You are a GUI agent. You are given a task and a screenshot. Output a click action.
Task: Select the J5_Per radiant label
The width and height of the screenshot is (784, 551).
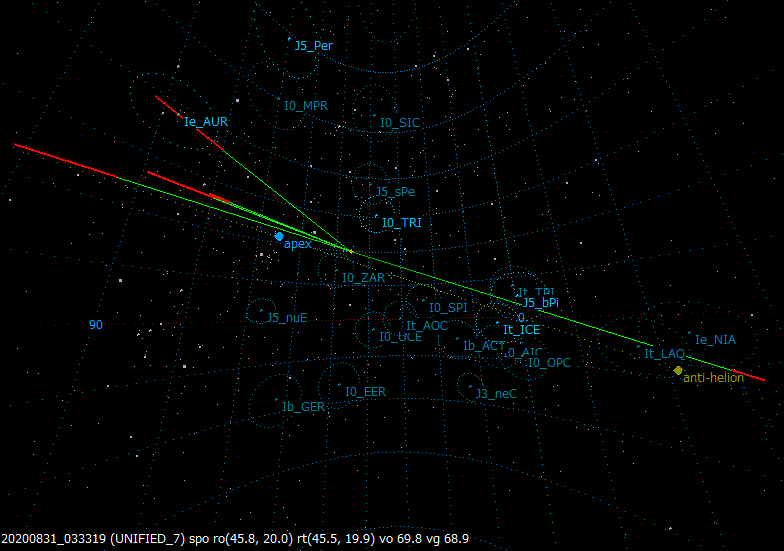pos(314,46)
